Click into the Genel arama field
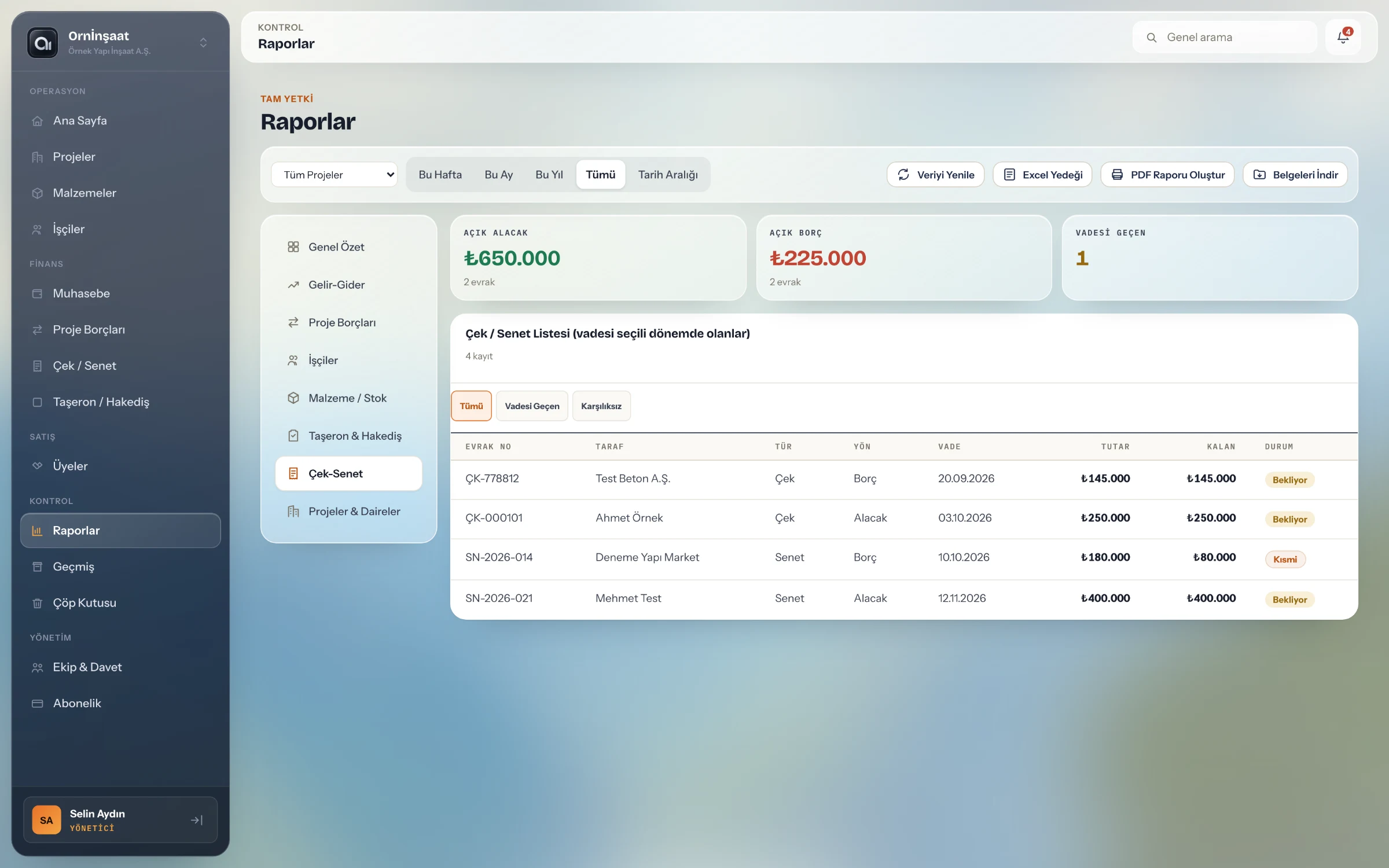 point(1225,38)
